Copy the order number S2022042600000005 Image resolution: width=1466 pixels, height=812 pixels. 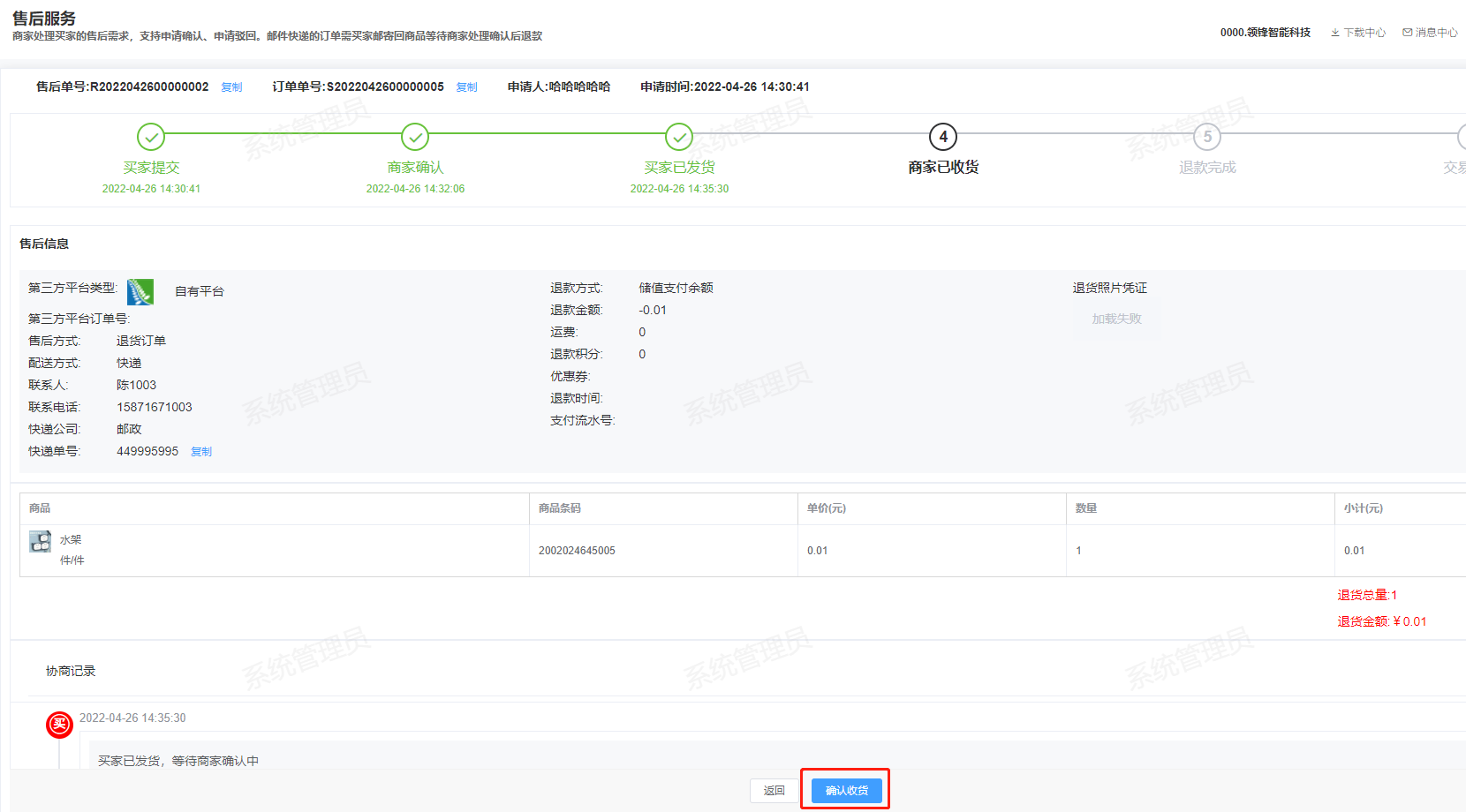(466, 87)
